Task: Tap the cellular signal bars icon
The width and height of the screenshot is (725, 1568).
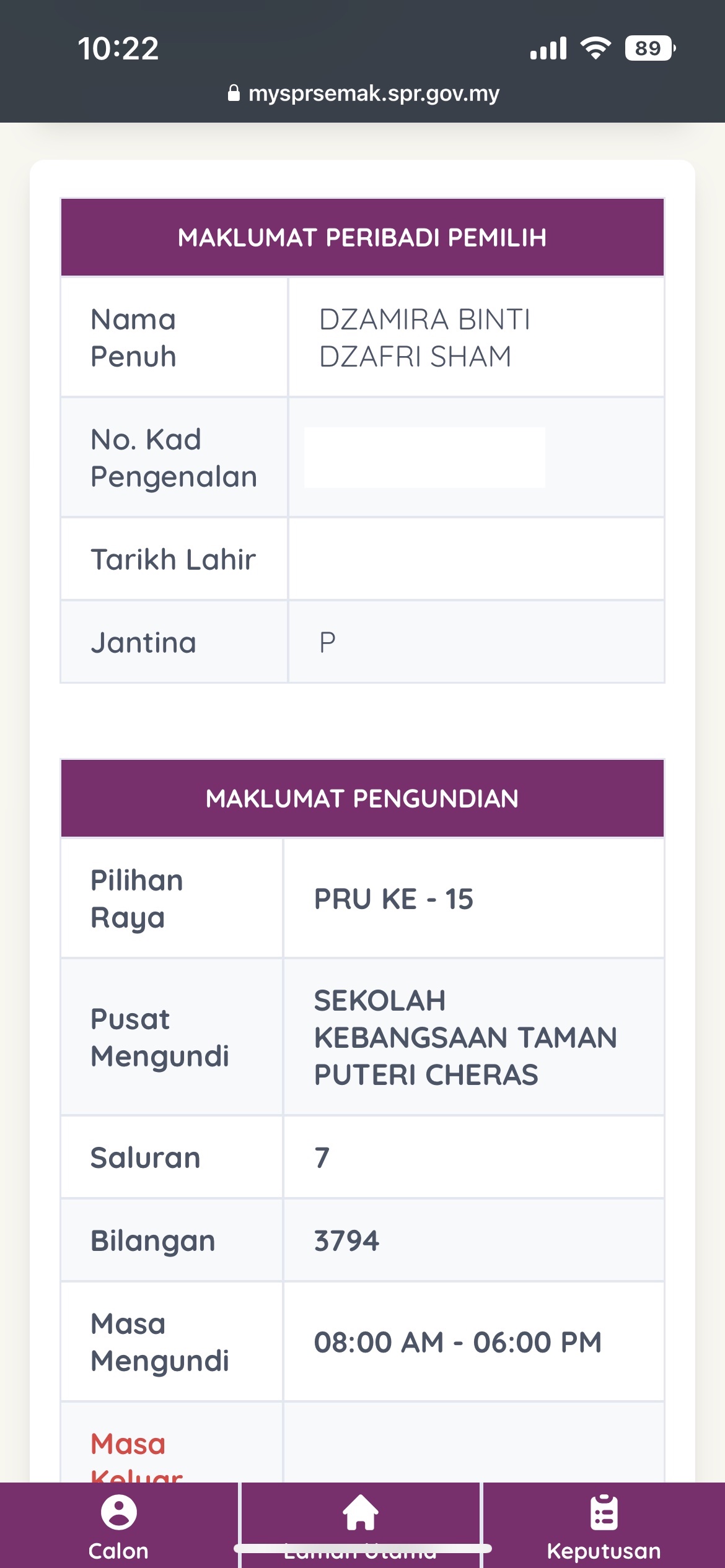Action: point(548,48)
